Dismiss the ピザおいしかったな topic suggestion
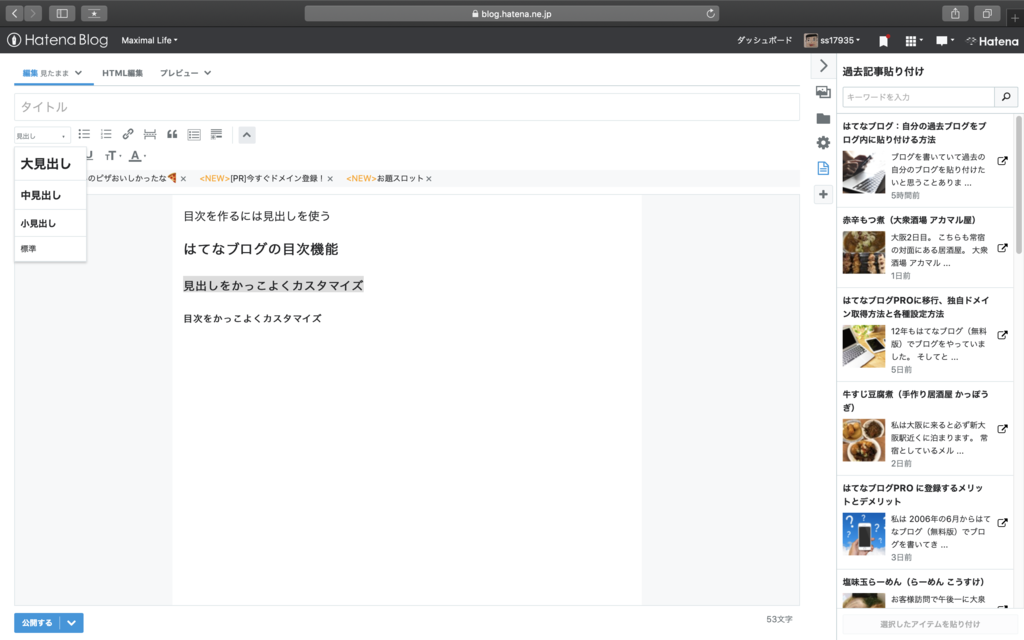This screenshot has width=1024, height=640. pyautogui.click(x=184, y=179)
